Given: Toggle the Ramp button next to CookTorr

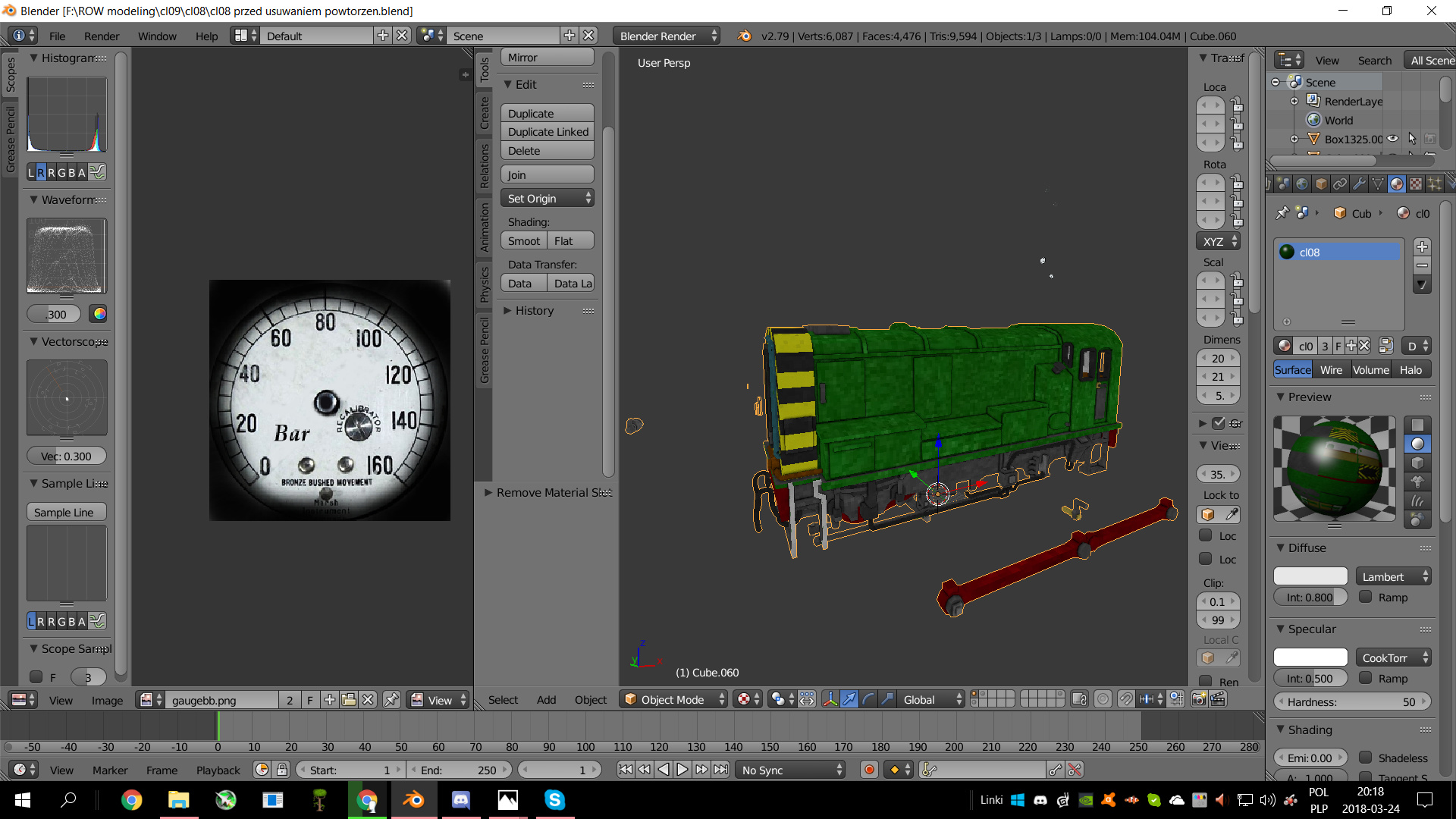Looking at the screenshot, I should point(1363,678).
